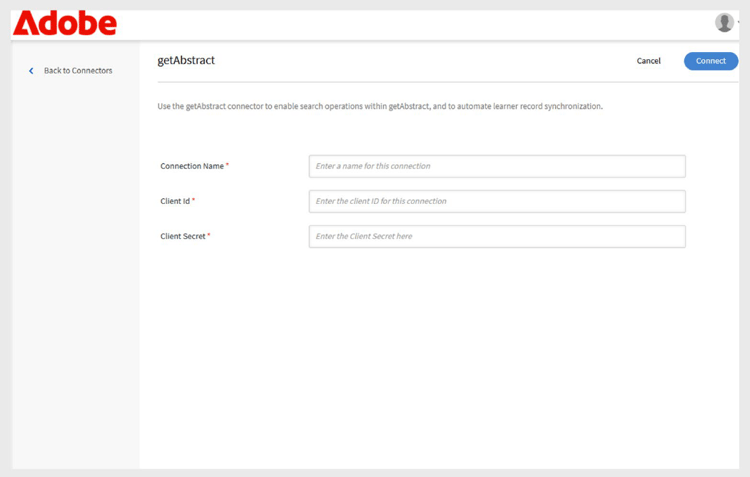
Task: Cancel the getAbstract connection setup
Action: tap(648, 61)
